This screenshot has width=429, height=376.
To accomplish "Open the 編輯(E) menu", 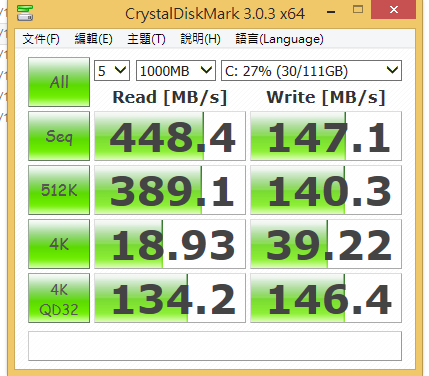I will (93, 39).
